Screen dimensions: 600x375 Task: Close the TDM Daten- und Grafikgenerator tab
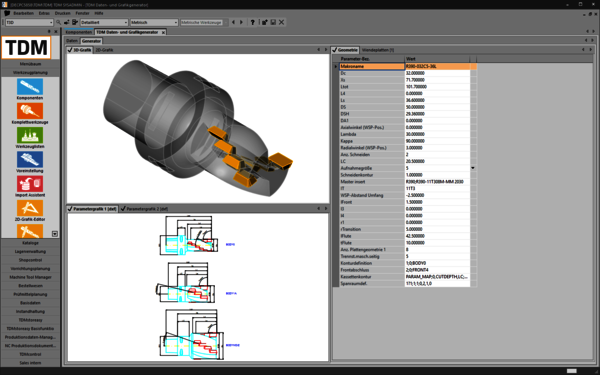tap(163, 33)
